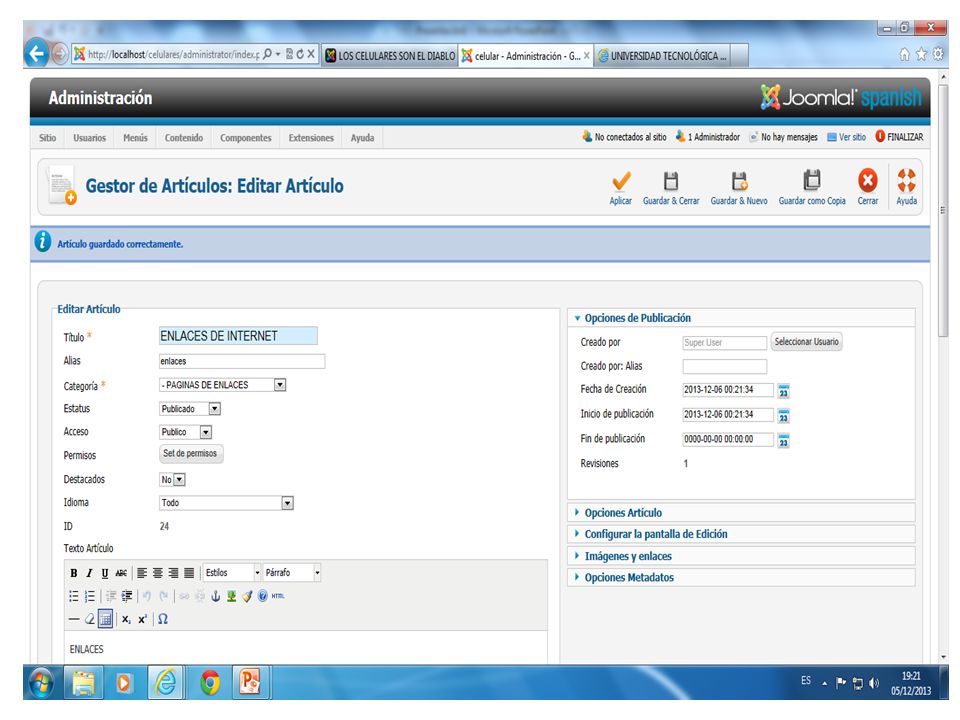Open the Ver sitio link
The image size is (960, 720).
(x=846, y=137)
